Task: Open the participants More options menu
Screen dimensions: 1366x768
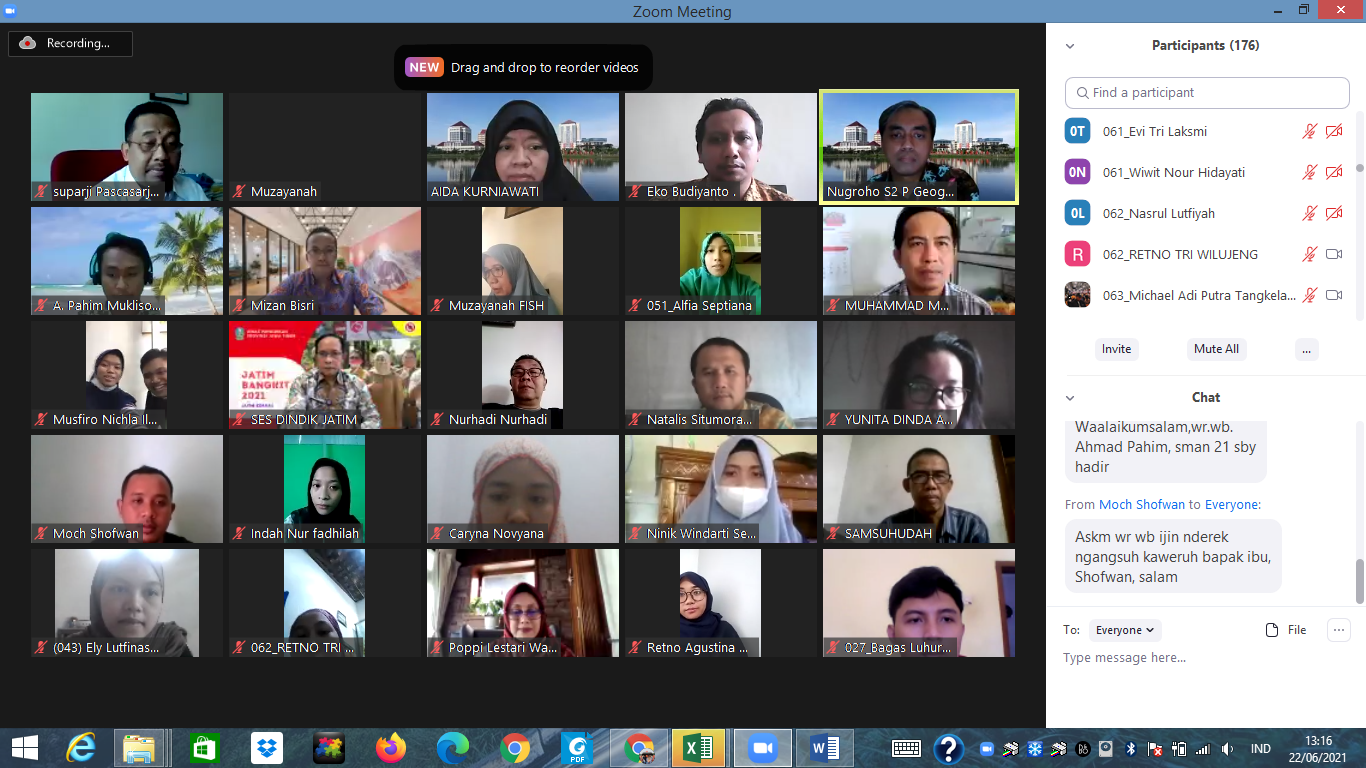Action: 1304,349
